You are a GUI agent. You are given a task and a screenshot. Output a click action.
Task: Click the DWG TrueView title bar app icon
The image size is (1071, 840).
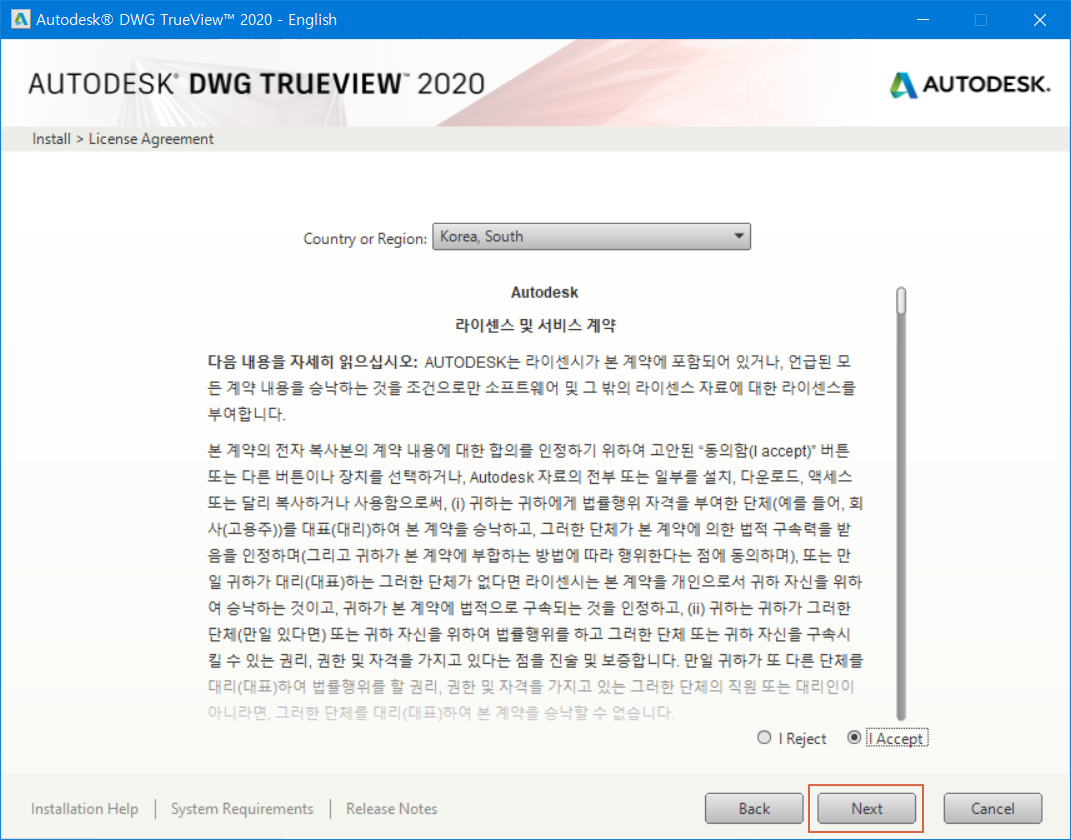(20, 19)
